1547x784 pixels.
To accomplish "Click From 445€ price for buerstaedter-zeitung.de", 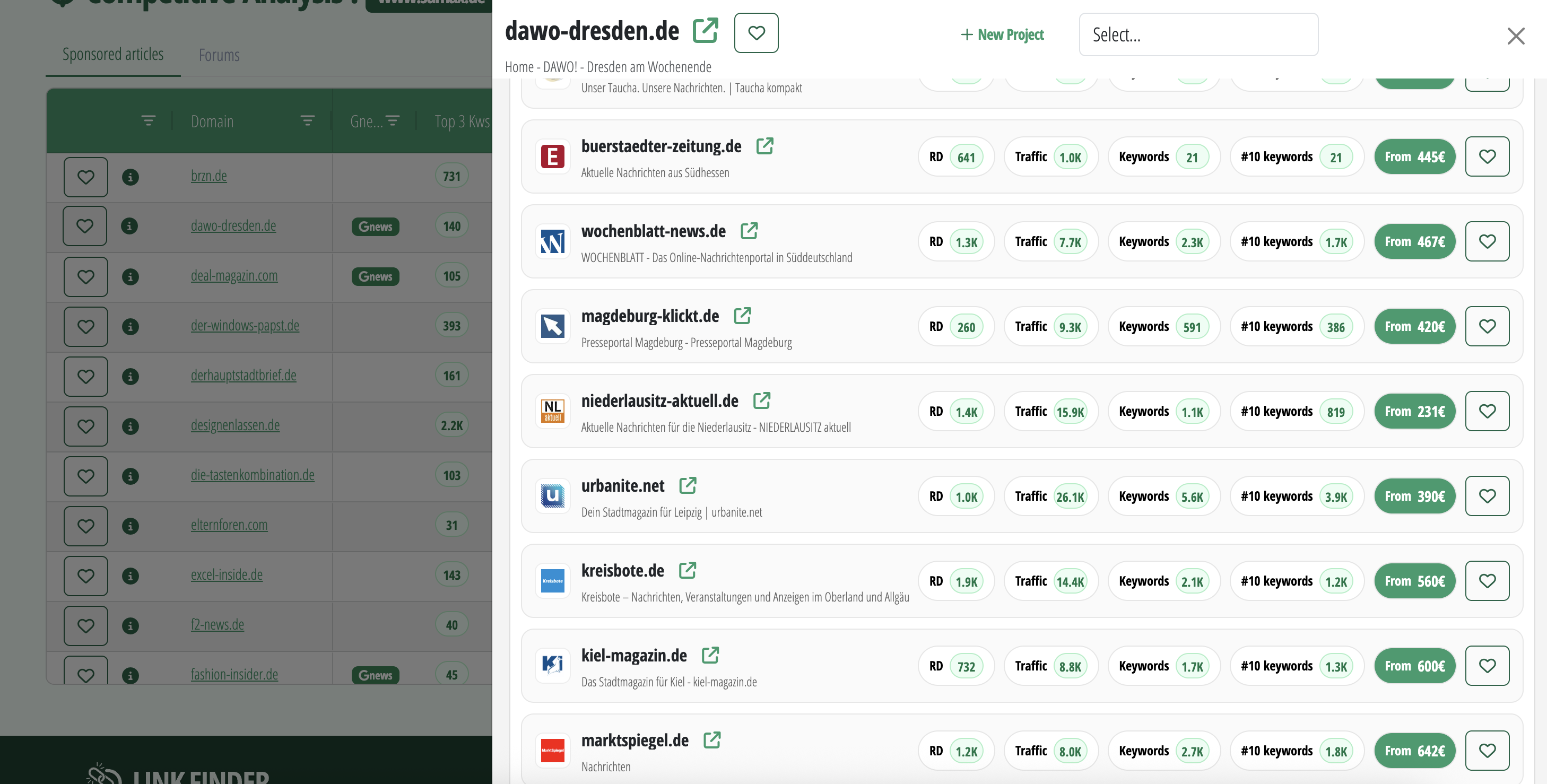I will tap(1414, 156).
